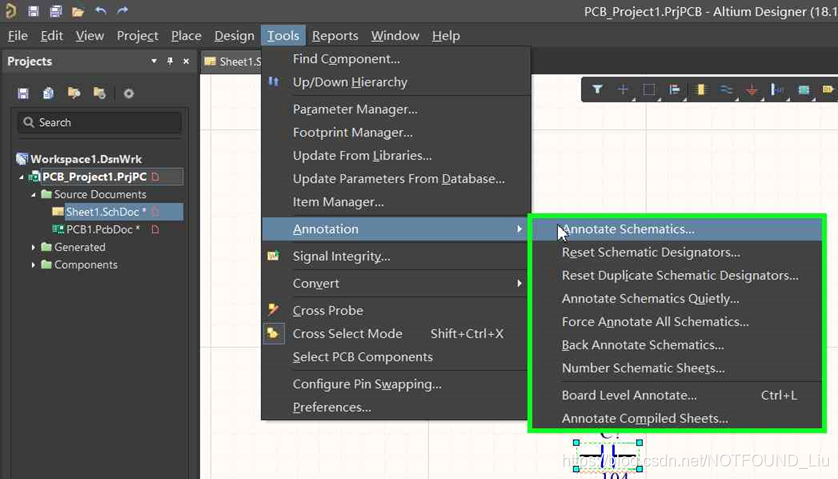Open the Project menu
Screen dimensions: 838x479
coord(137,36)
